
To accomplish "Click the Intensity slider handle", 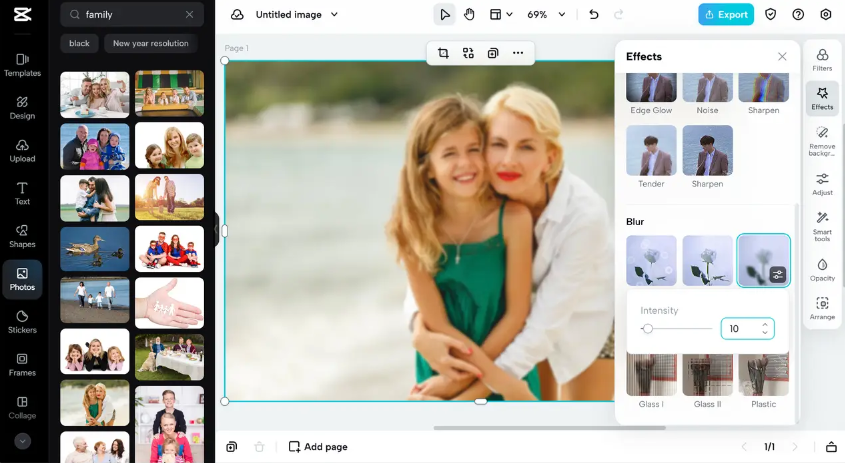I will [648, 328].
